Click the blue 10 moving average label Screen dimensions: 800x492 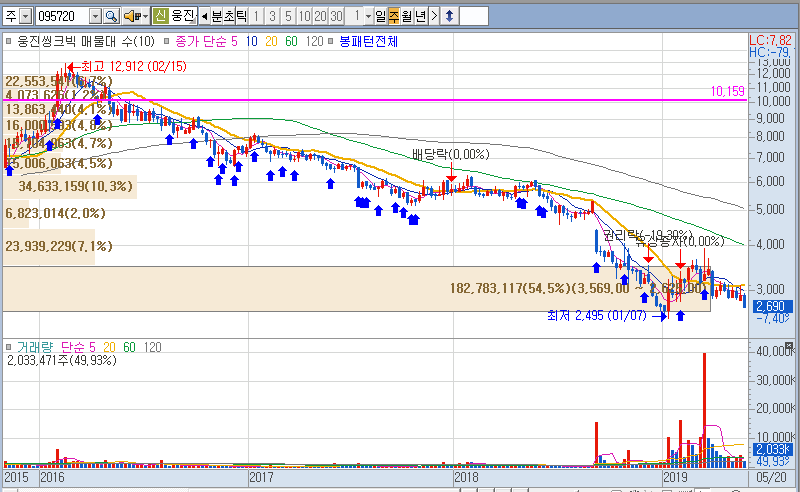[x=252, y=41]
